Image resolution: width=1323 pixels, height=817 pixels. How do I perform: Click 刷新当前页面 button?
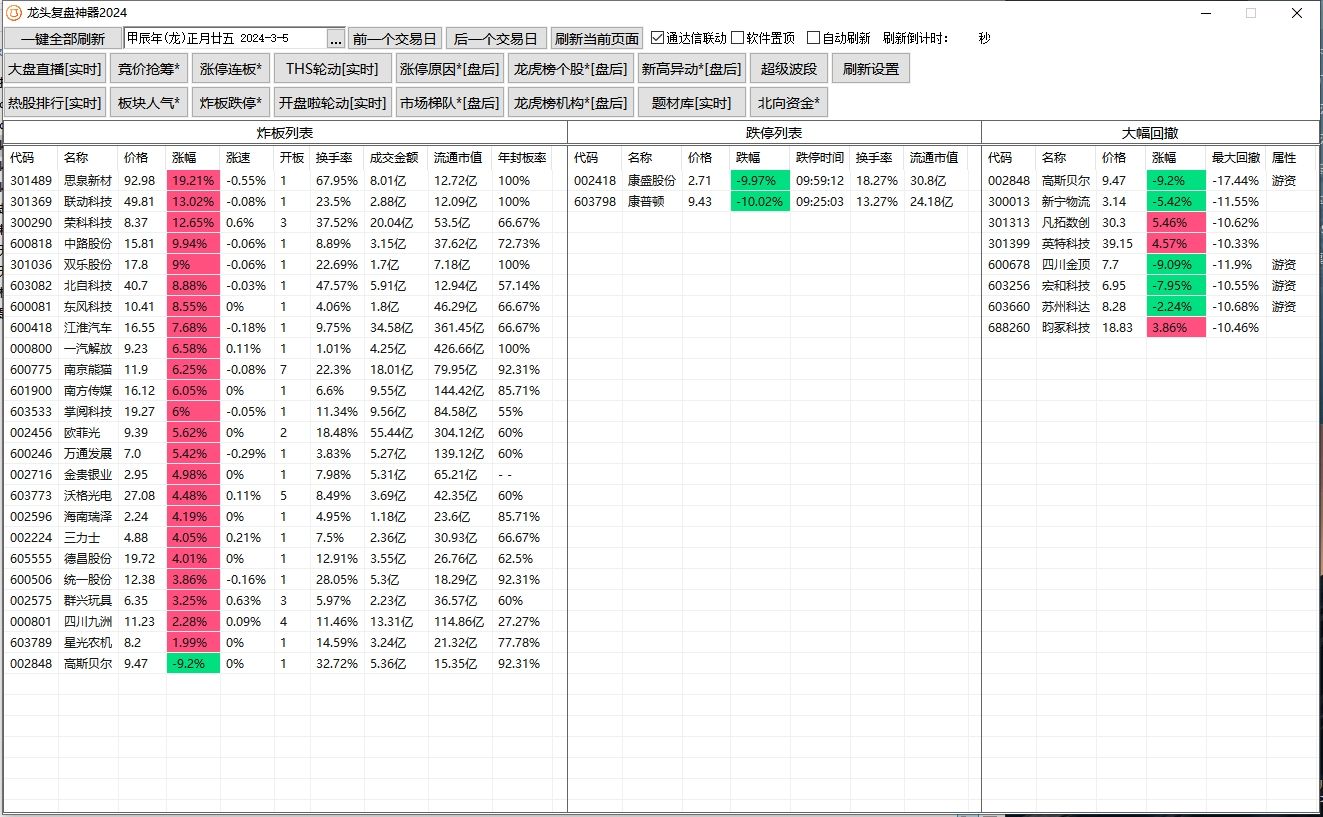click(x=597, y=39)
